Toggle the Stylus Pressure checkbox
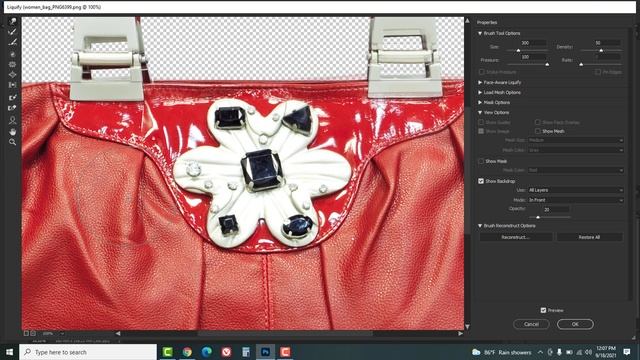Screen dimensions: 640x360 481,72
